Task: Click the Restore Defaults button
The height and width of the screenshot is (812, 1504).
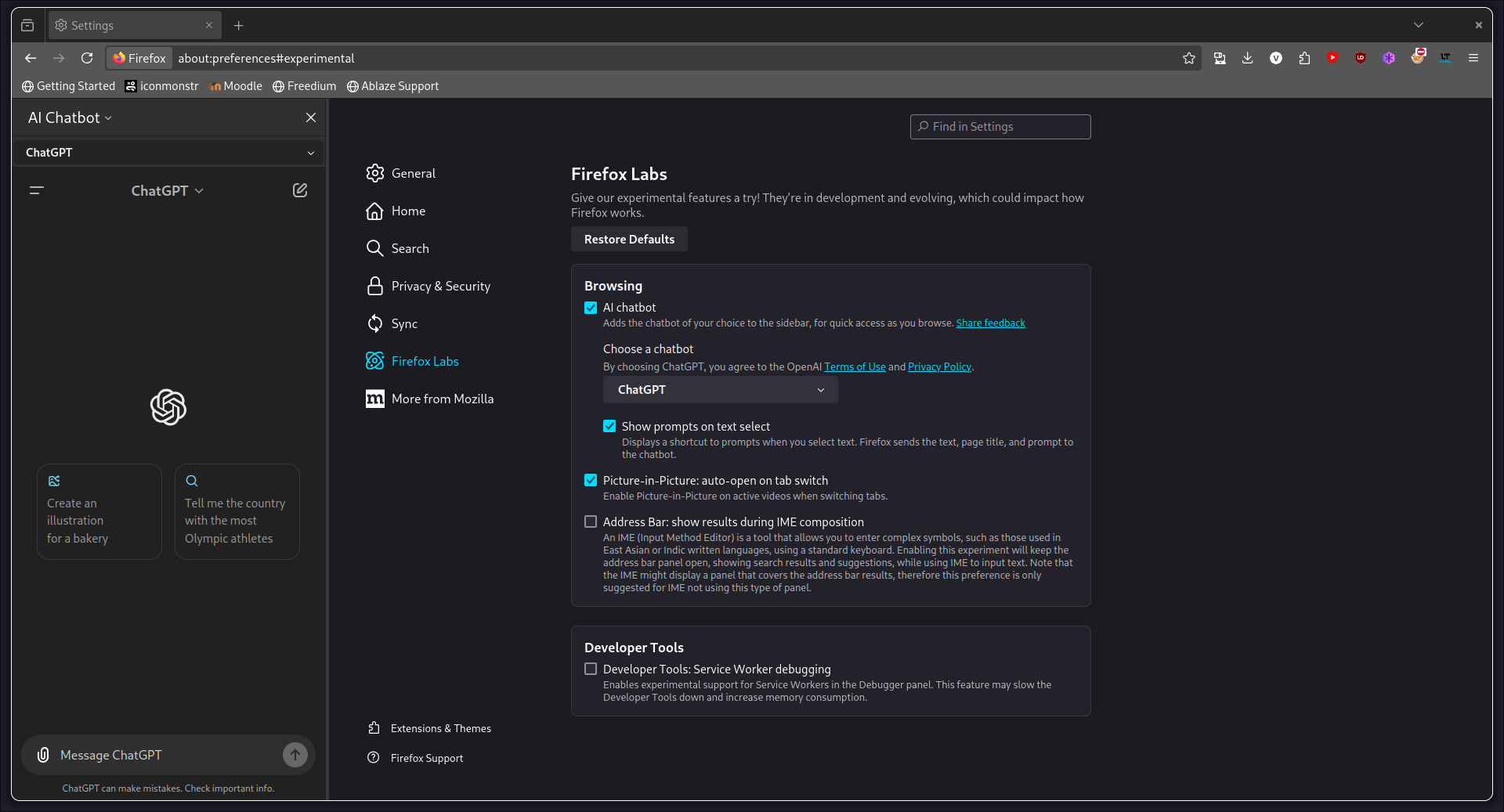Action: [x=629, y=239]
